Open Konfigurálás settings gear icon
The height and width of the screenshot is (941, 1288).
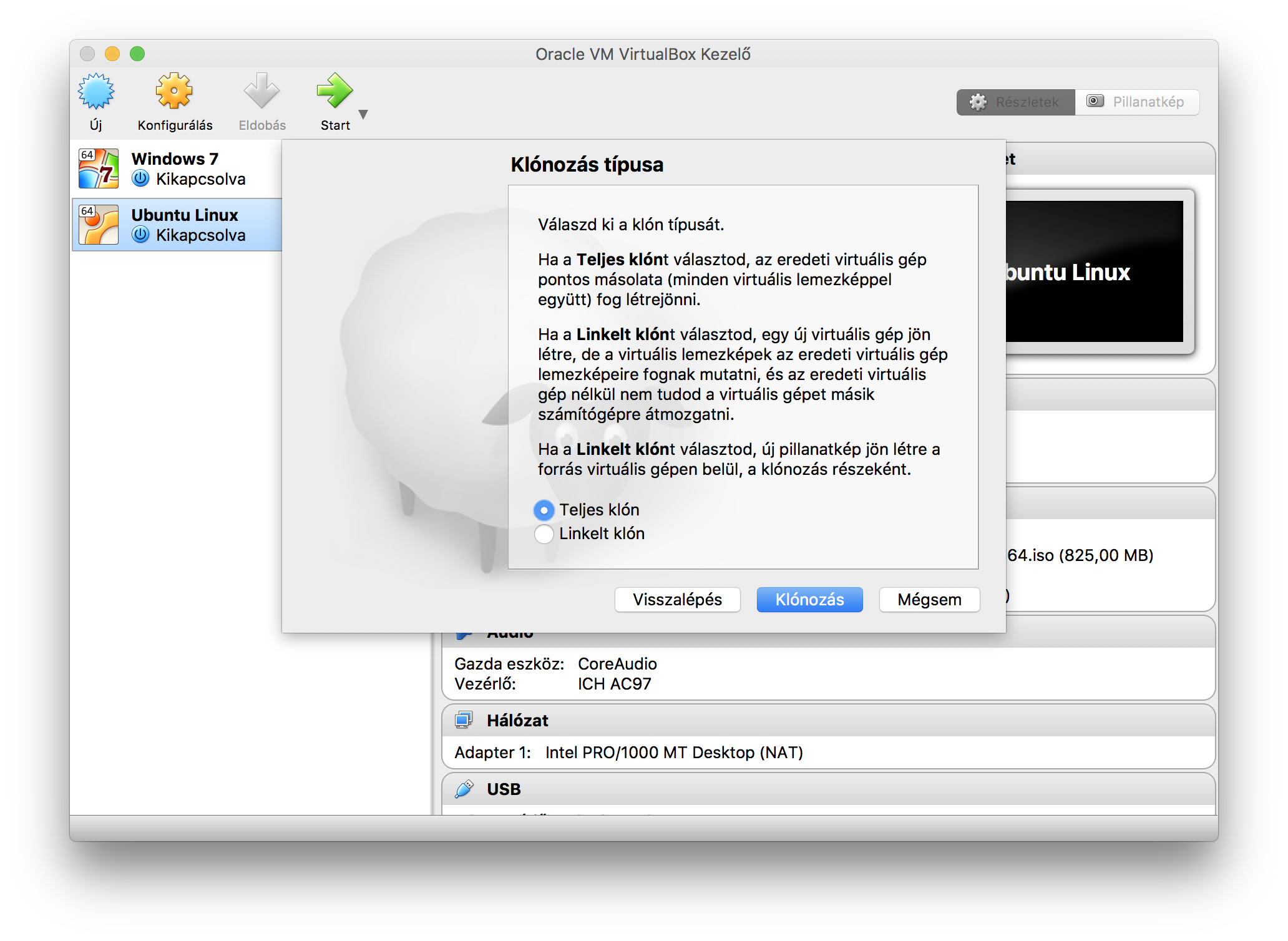(174, 91)
